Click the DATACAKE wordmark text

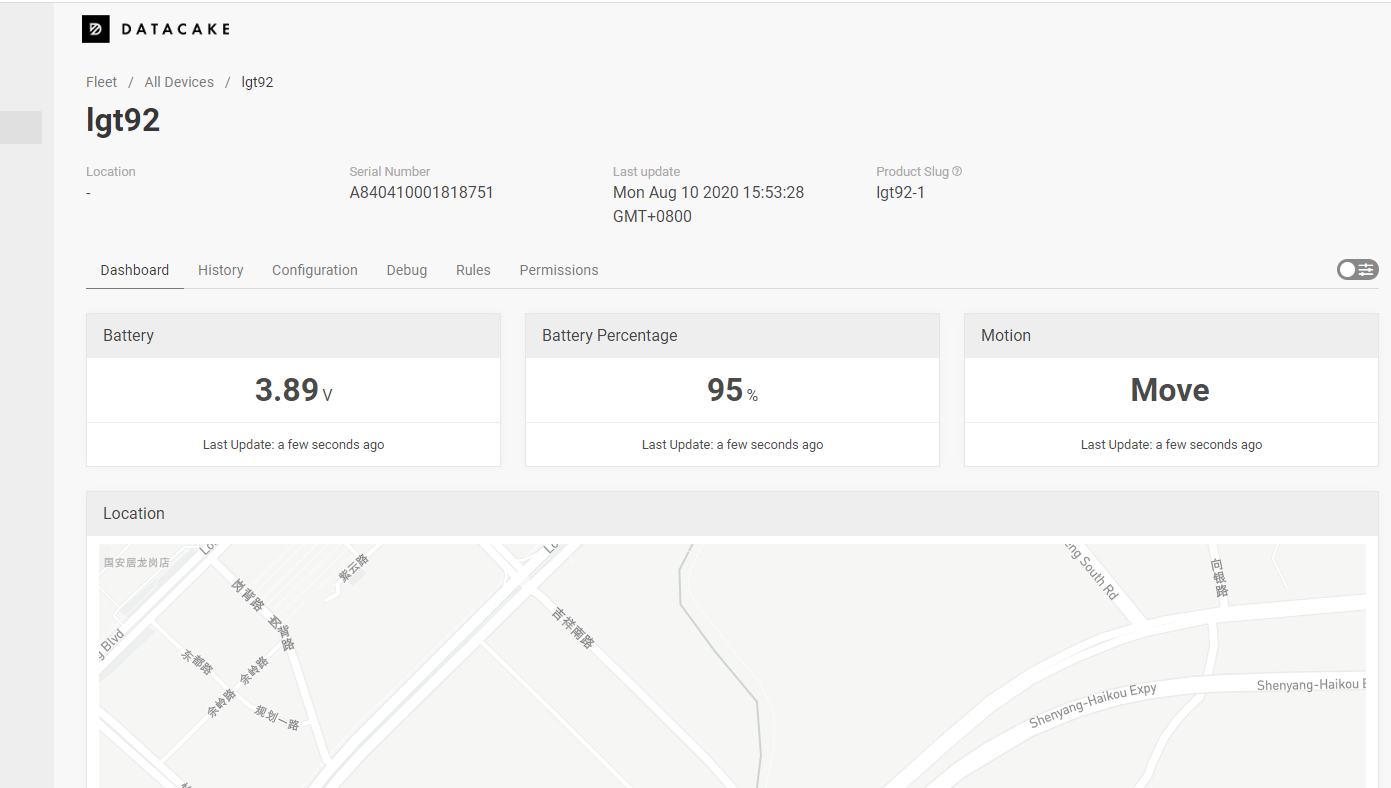click(x=175, y=29)
